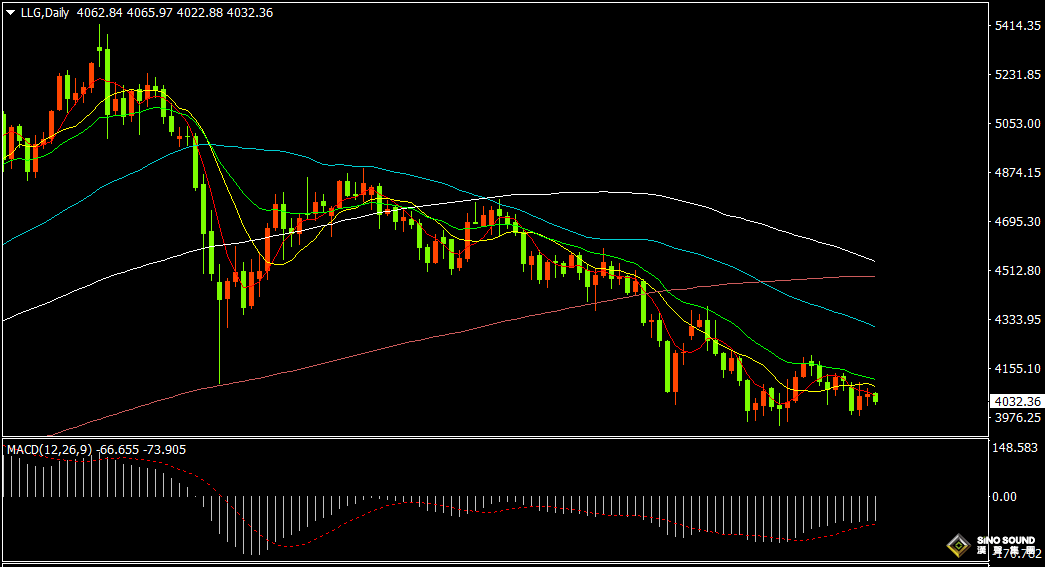
Task: Click the OHLC values 4062.84 4065.97 4022.88 4032.36
Action: click(x=175, y=13)
